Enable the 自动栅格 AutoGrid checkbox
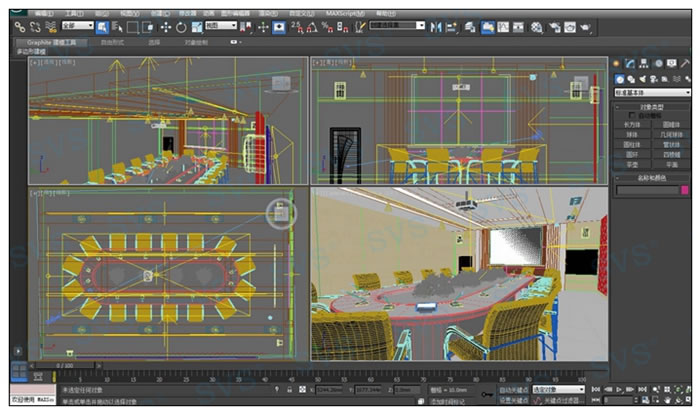Screen dimensions: 700x414 630,116
